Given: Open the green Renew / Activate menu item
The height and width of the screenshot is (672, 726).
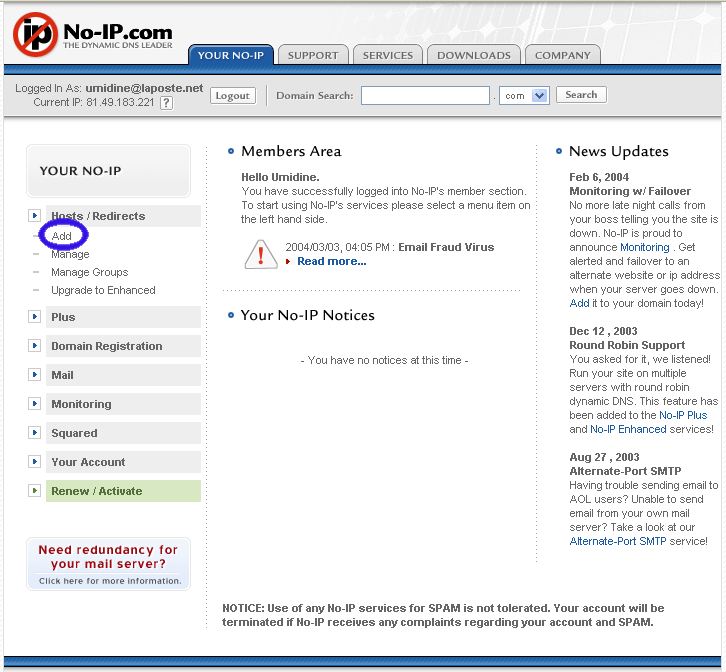Looking at the screenshot, I should click(x=123, y=491).
